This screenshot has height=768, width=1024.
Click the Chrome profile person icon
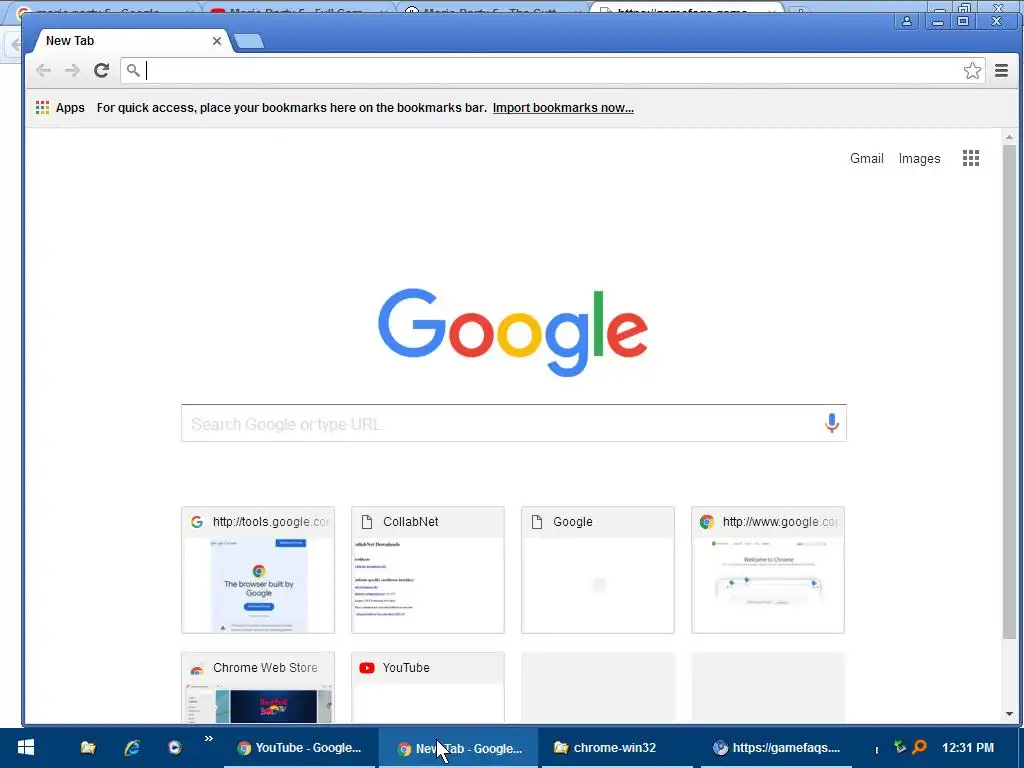pos(906,22)
